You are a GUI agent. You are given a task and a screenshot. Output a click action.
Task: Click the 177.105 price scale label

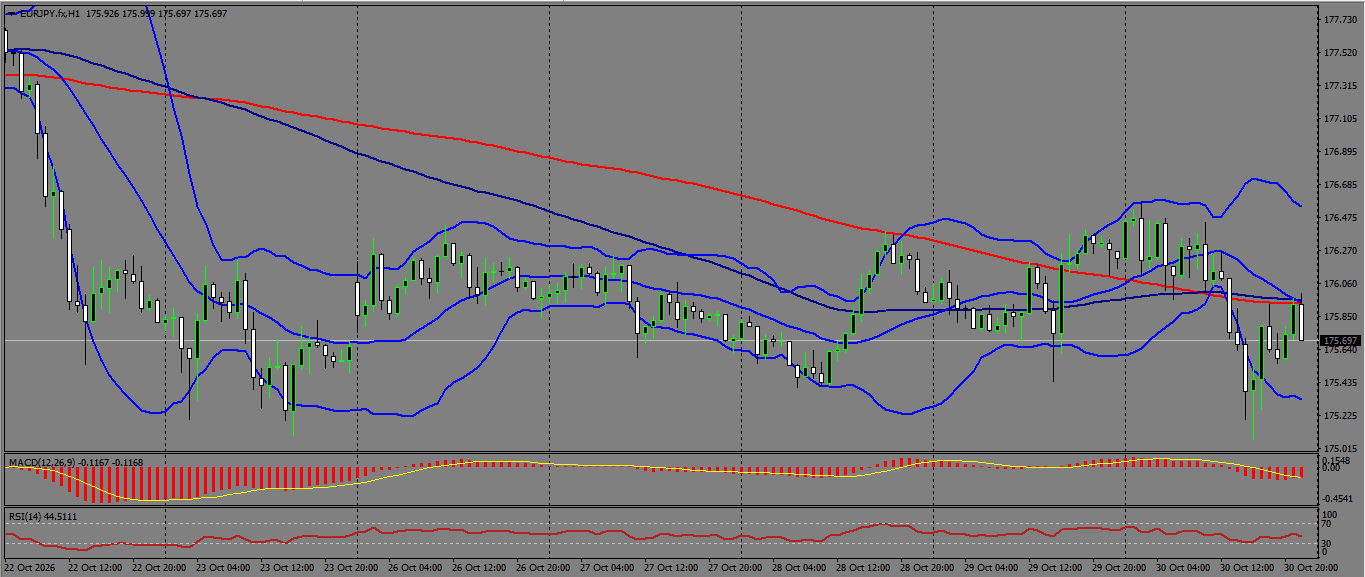(x=1338, y=119)
